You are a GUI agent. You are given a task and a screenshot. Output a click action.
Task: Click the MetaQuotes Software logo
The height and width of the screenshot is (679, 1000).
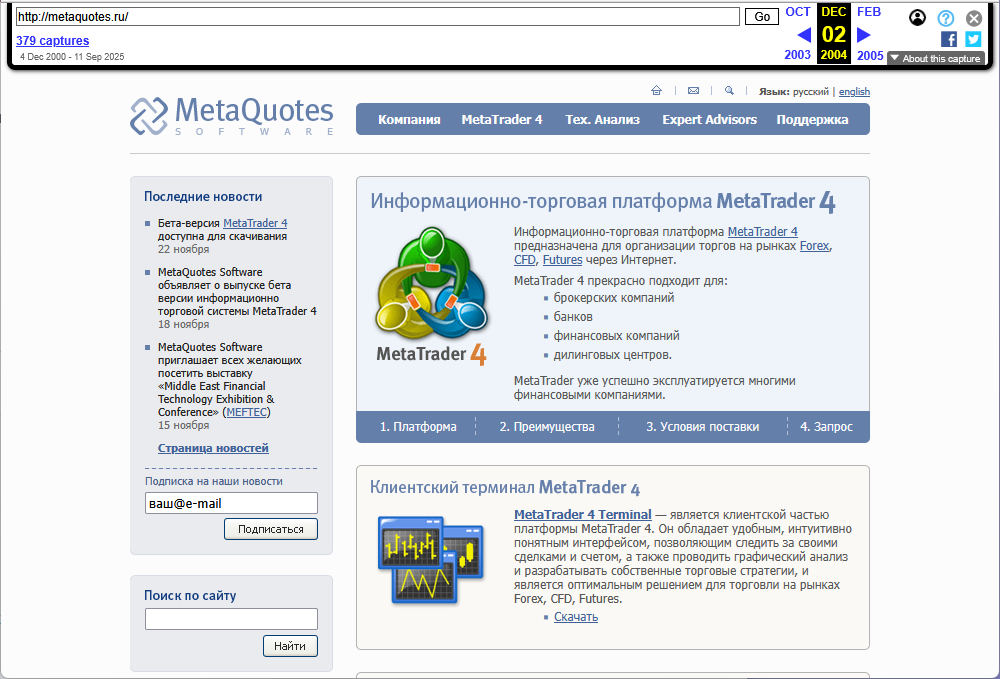(232, 116)
